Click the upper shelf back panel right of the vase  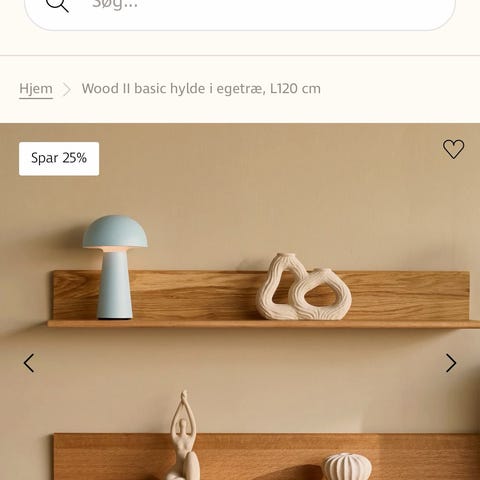[410, 295]
